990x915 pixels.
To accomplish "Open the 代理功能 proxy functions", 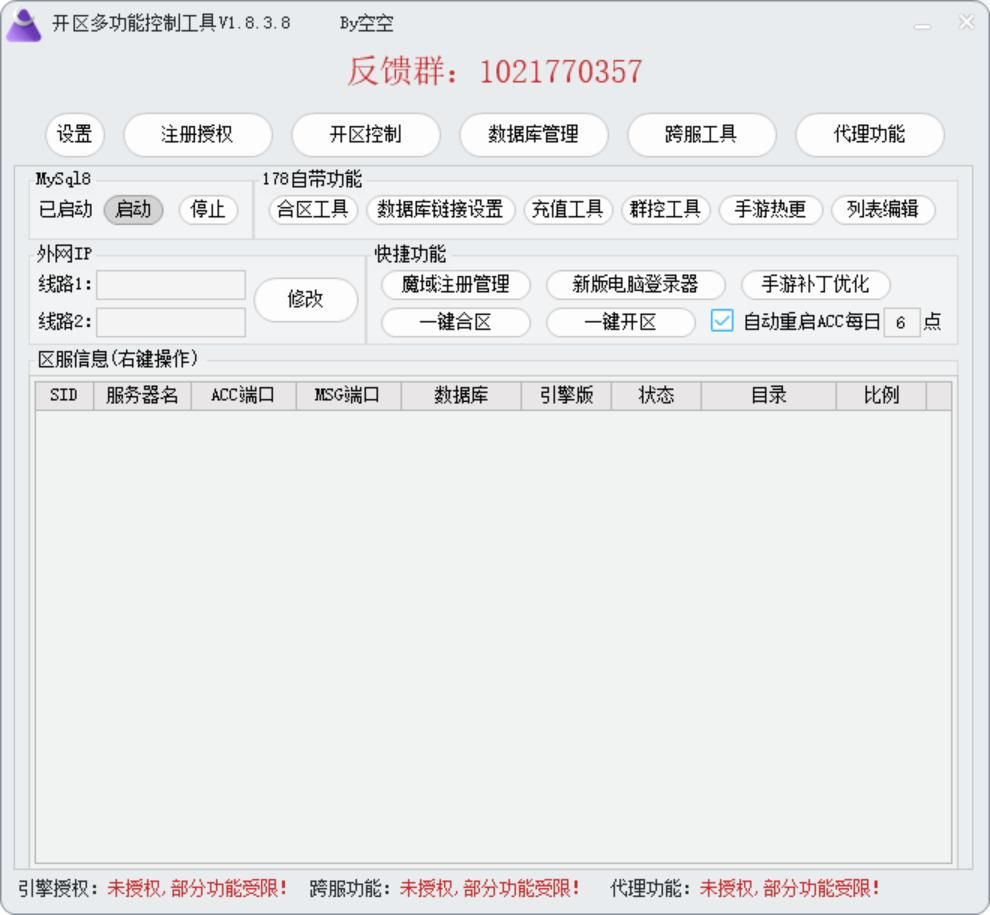I will (868, 135).
